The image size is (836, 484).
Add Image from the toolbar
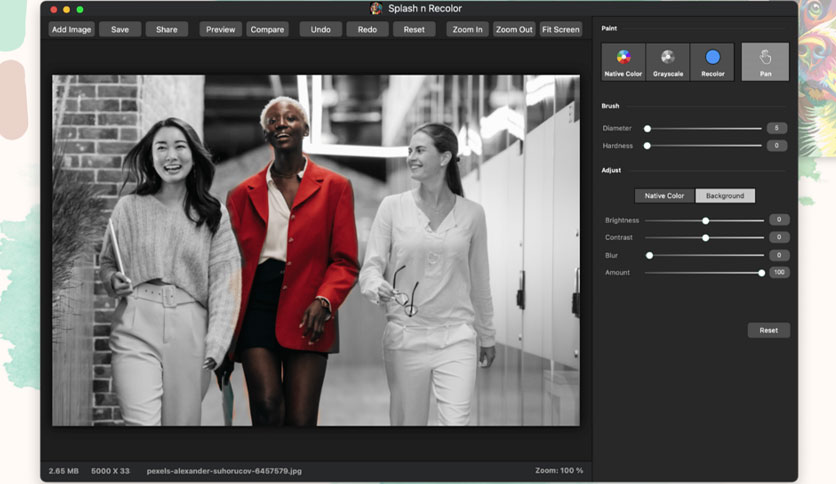pyautogui.click(x=71, y=29)
